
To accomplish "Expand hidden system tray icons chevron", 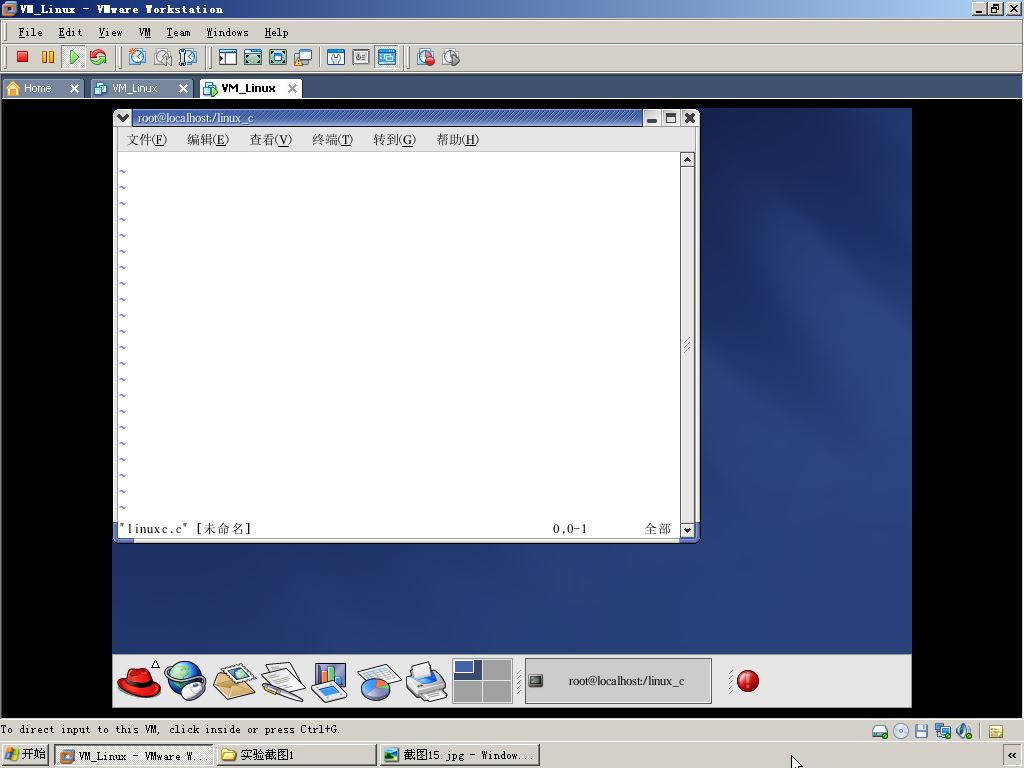I will coord(1012,755).
